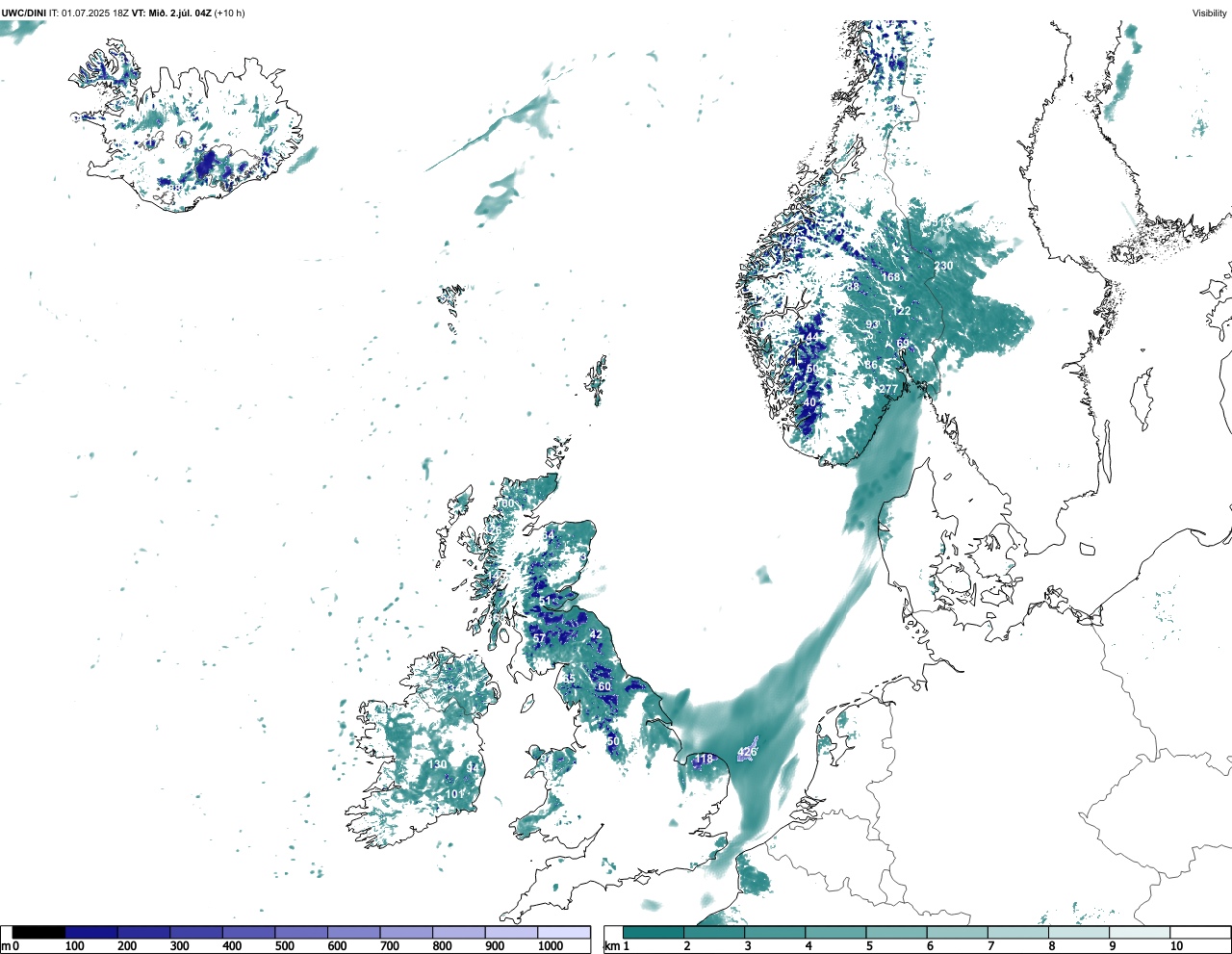Screen dimensions: 1232x954
Task: Click the '118' visibility value on the map
Action: pos(704,760)
